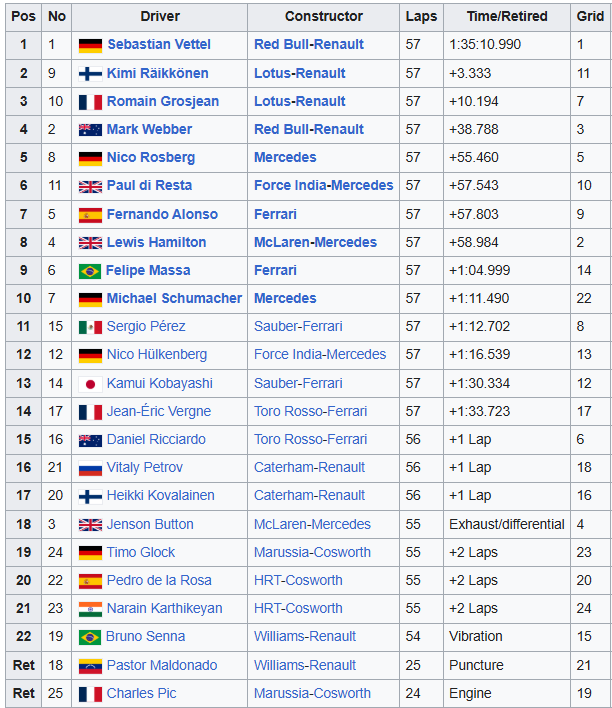Click the Australian flag beside Daniel Ricciardo
The width and height of the screenshot is (612, 708).
click(90, 440)
